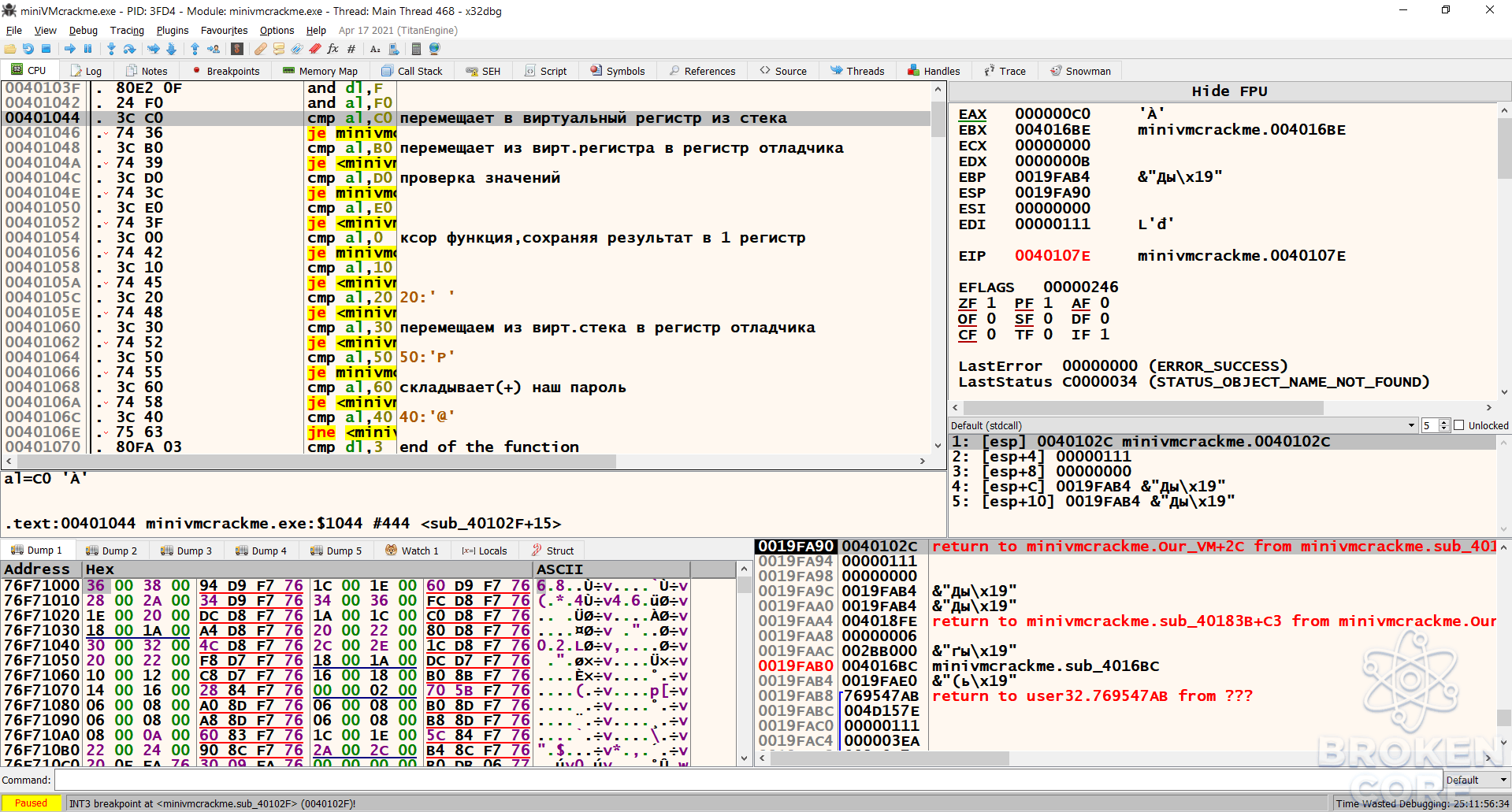Click the Comments speech bubble icon
Viewport: 1512px width, 812px height.
click(x=278, y=49)
